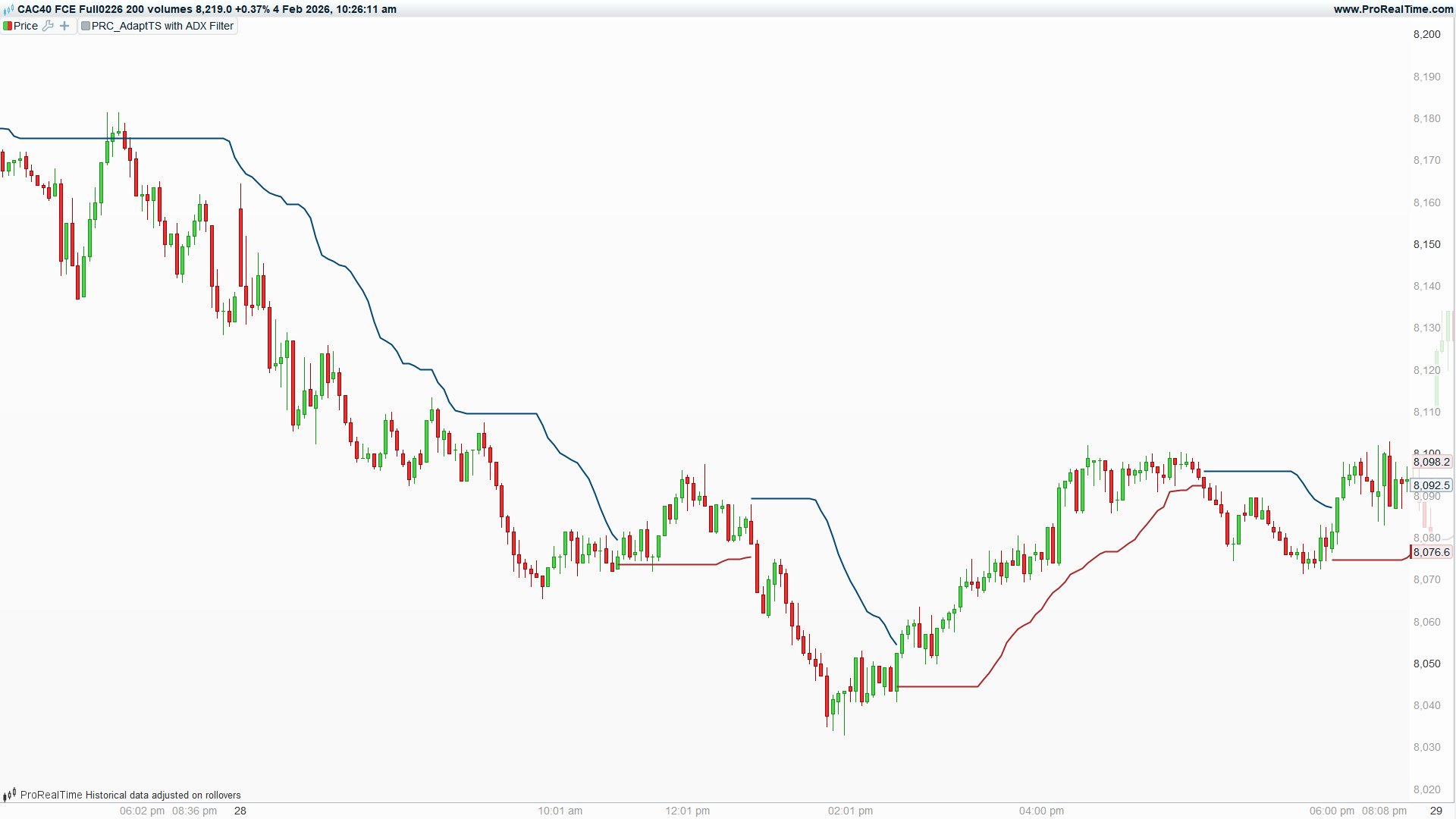Click the small candlestick icon at bottom-left

click(9, 795)
